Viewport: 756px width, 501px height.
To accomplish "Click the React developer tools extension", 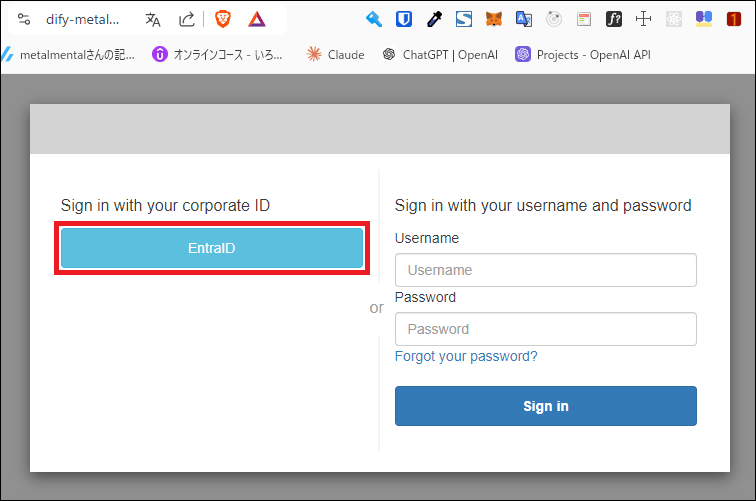I will pyautogui.click(x=674, y=19).
